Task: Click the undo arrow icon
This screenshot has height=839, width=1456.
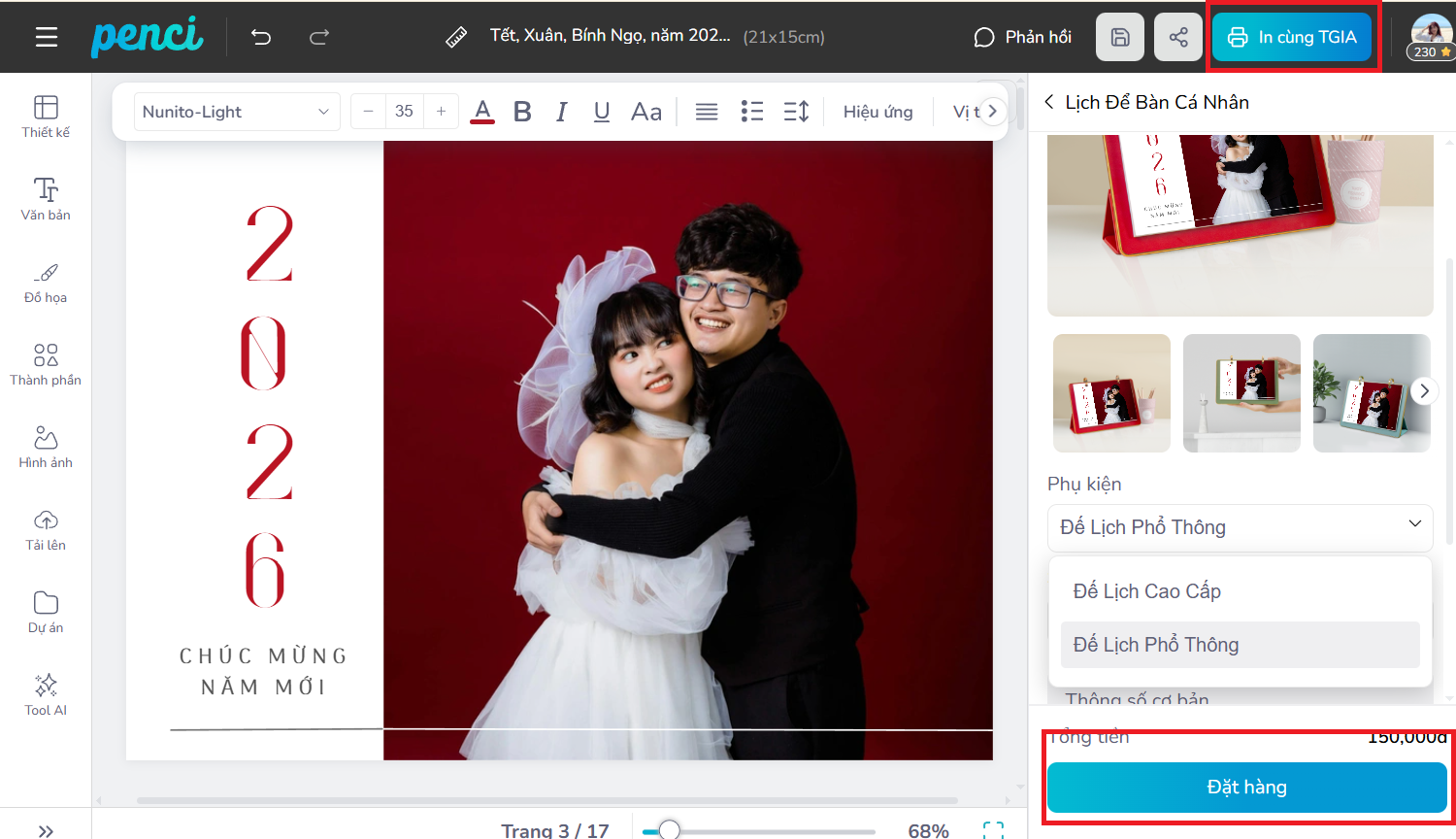Action: (261, 37)
